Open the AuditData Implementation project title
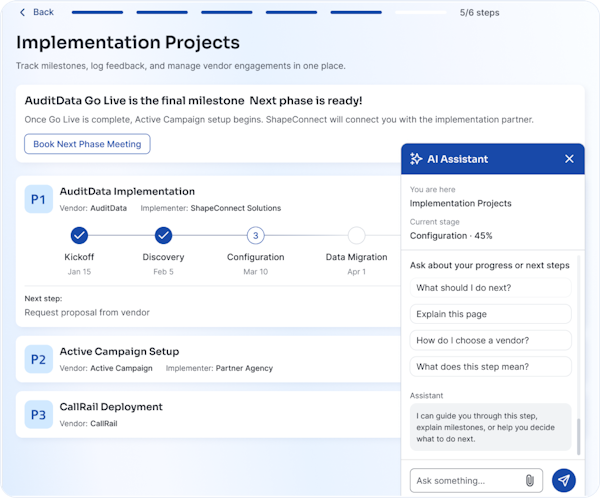This screenshot has height=498, width=600. tap(127, 191)
